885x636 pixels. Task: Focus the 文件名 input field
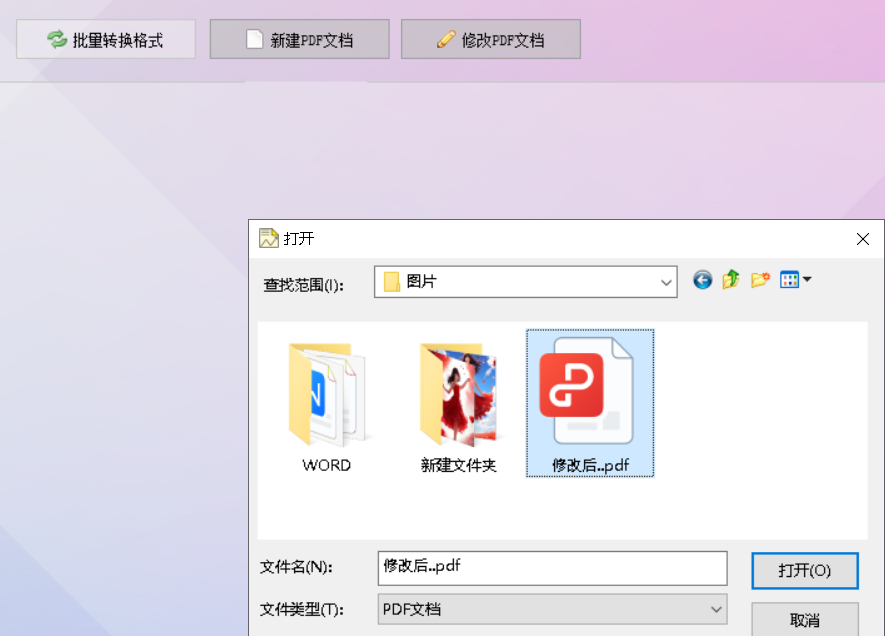point(553,568)
